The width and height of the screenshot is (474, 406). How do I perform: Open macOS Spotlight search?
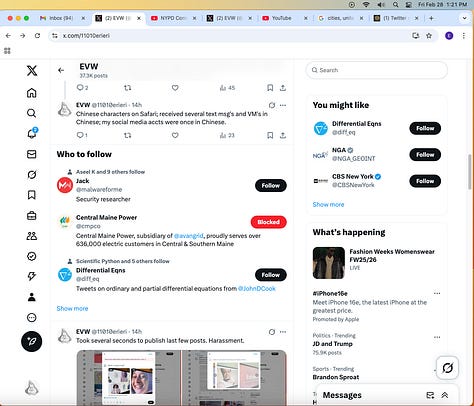tap(395, 5)
